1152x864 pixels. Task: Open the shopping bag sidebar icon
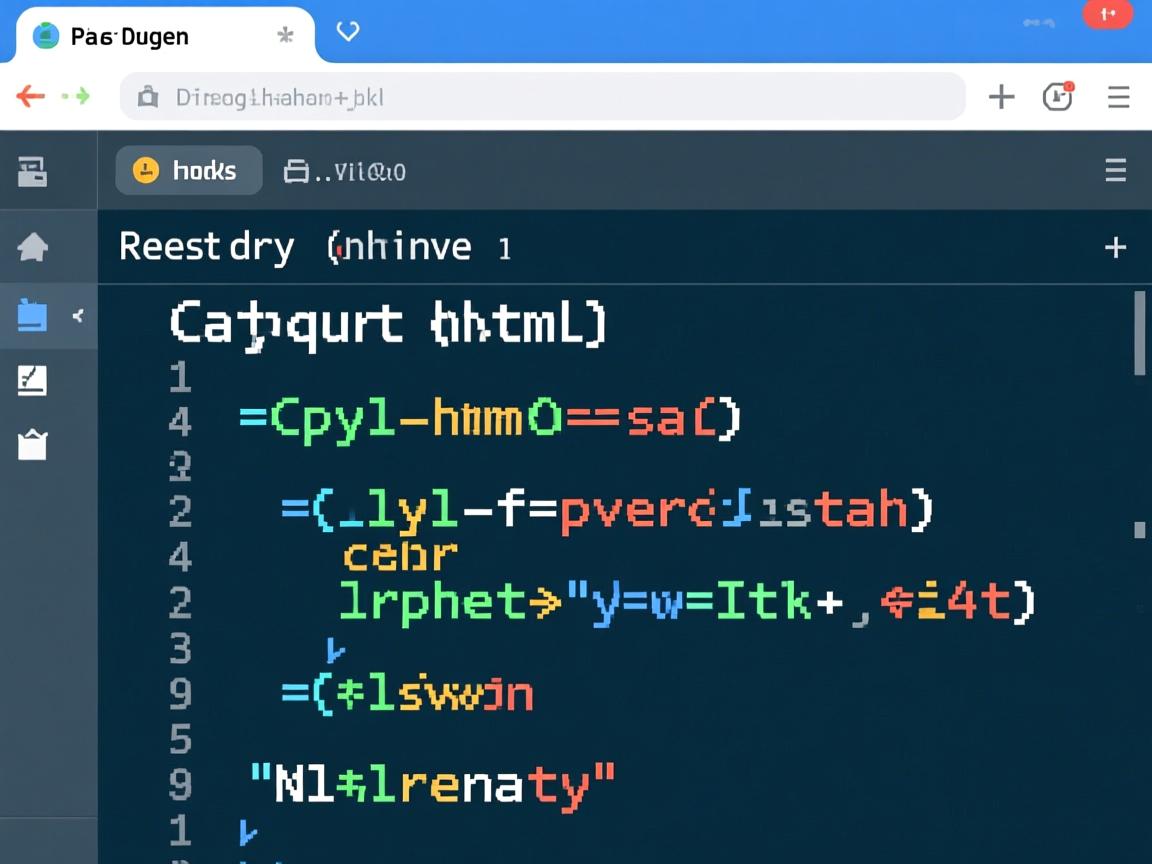click(x=32, y=444)
